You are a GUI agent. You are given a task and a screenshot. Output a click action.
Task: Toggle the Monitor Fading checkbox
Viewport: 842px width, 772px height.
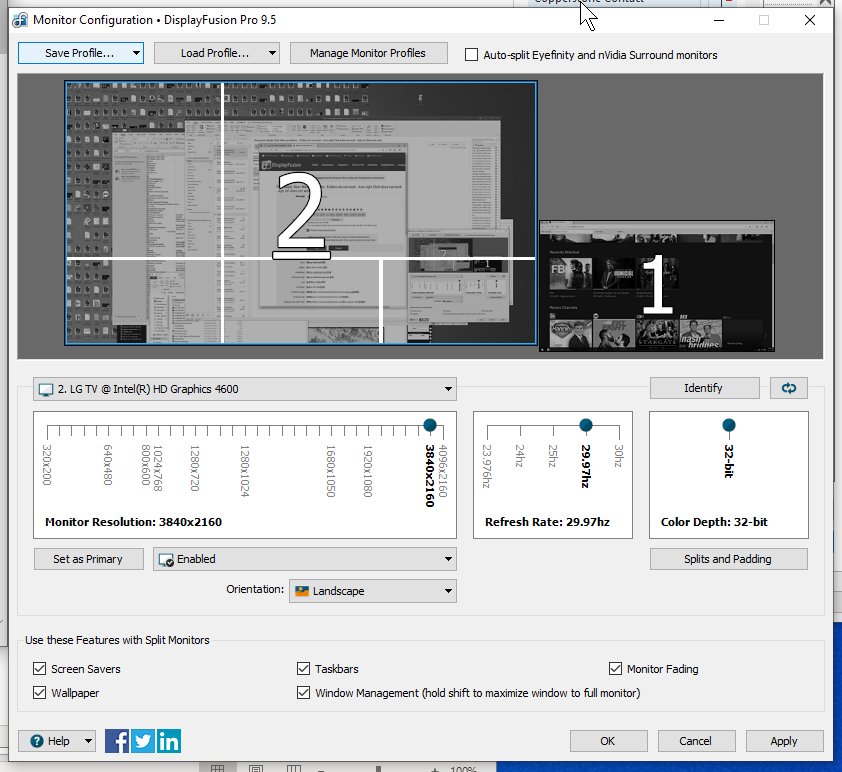[x=615, y=669]
